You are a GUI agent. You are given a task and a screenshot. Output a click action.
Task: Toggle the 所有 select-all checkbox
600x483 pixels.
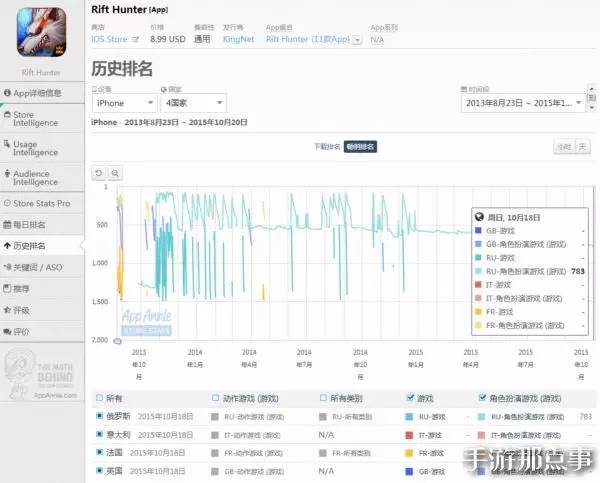point(98,398)
